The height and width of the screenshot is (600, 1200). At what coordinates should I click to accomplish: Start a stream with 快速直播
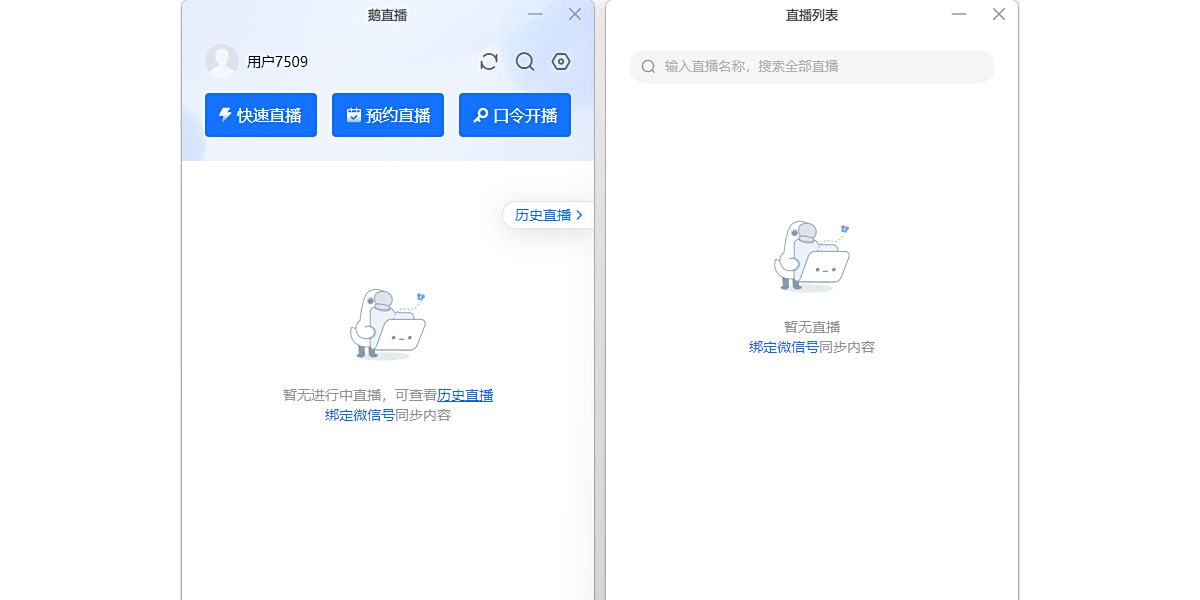(x=260, y=114)
